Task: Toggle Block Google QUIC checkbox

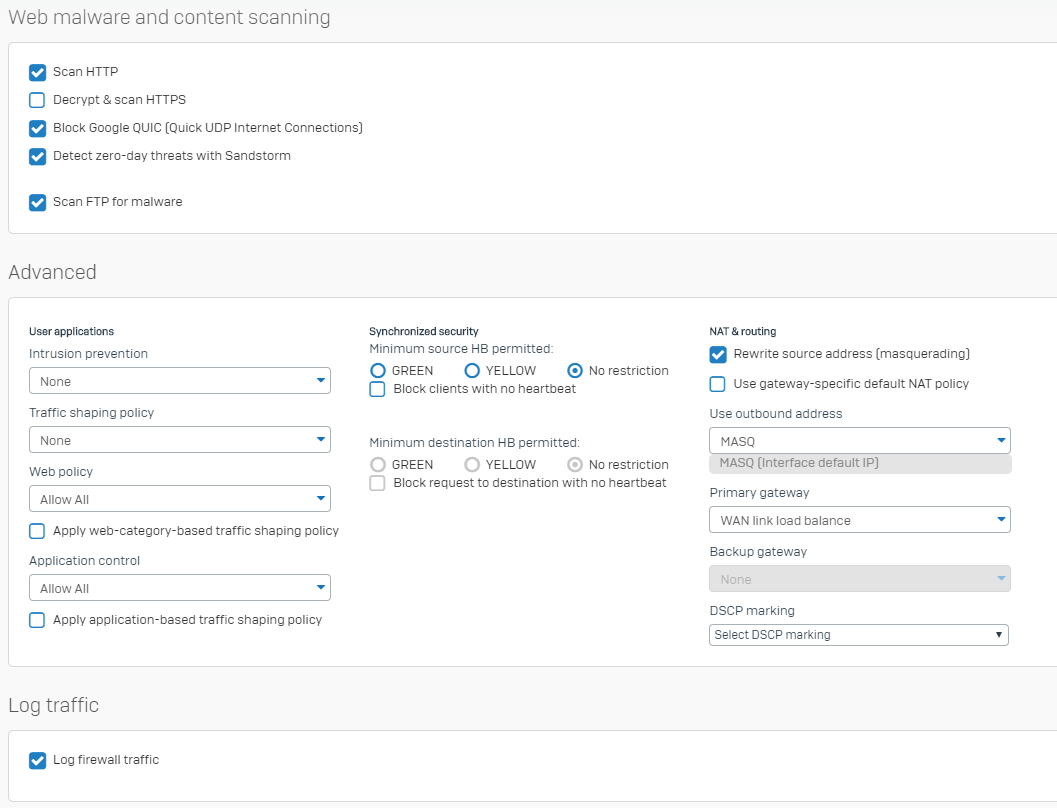Action: 38,128
